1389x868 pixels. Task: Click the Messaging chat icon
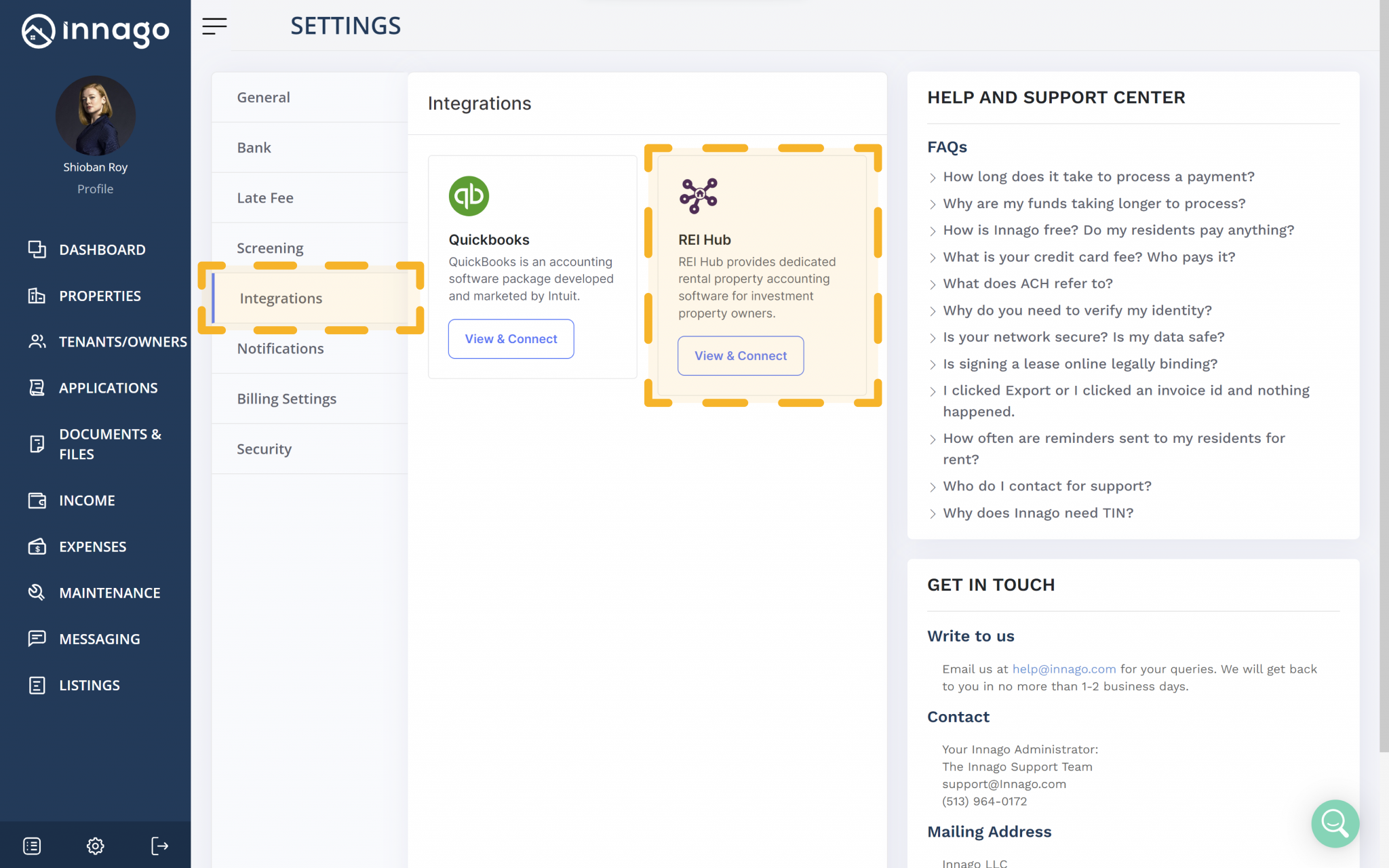click(x=37, y=639)
